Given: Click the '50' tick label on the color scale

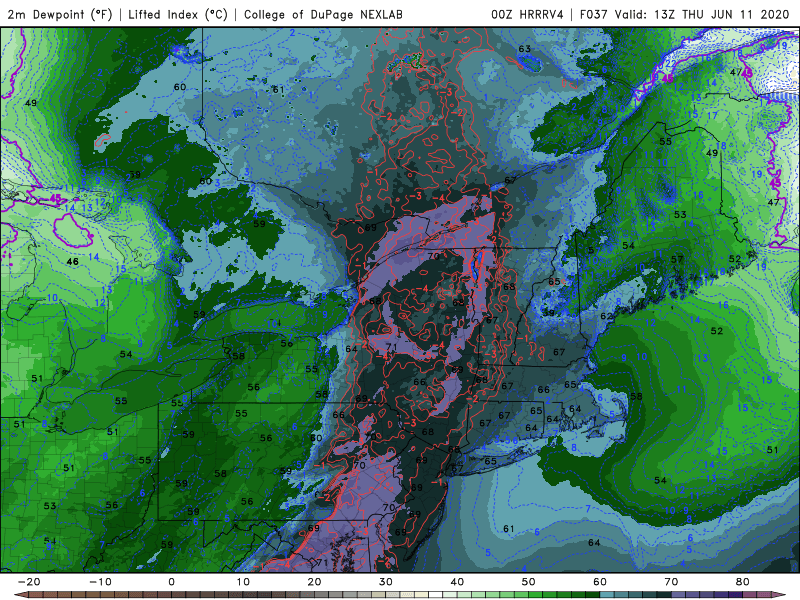Looking at the screenshot, I should (x=529, y=582).
